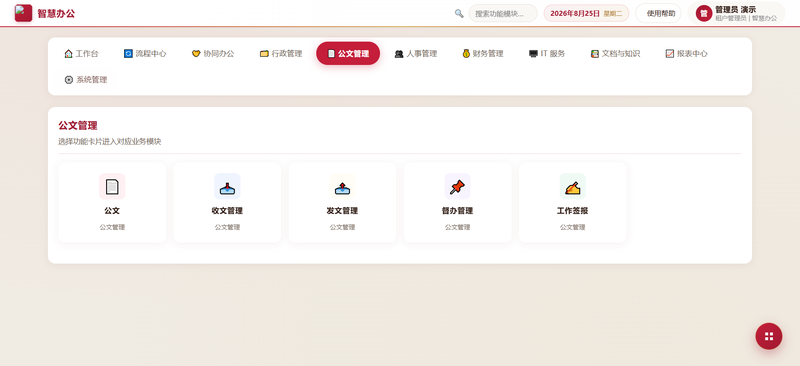Click the 公文 card title
This screenshot has width=800, height=366.
[112, 211]
